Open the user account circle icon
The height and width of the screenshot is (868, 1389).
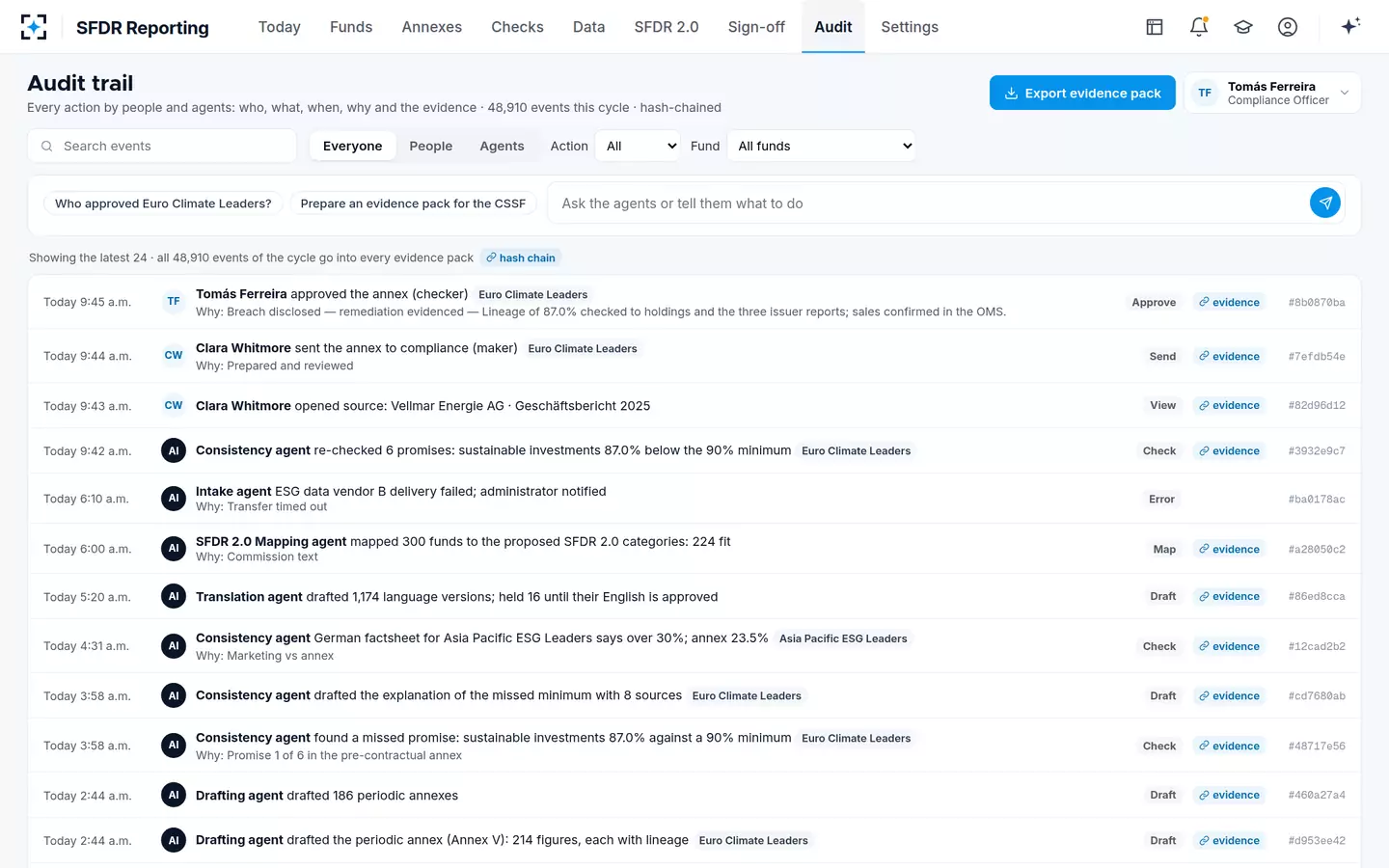pyautogui.click(x=1288, y=27)
